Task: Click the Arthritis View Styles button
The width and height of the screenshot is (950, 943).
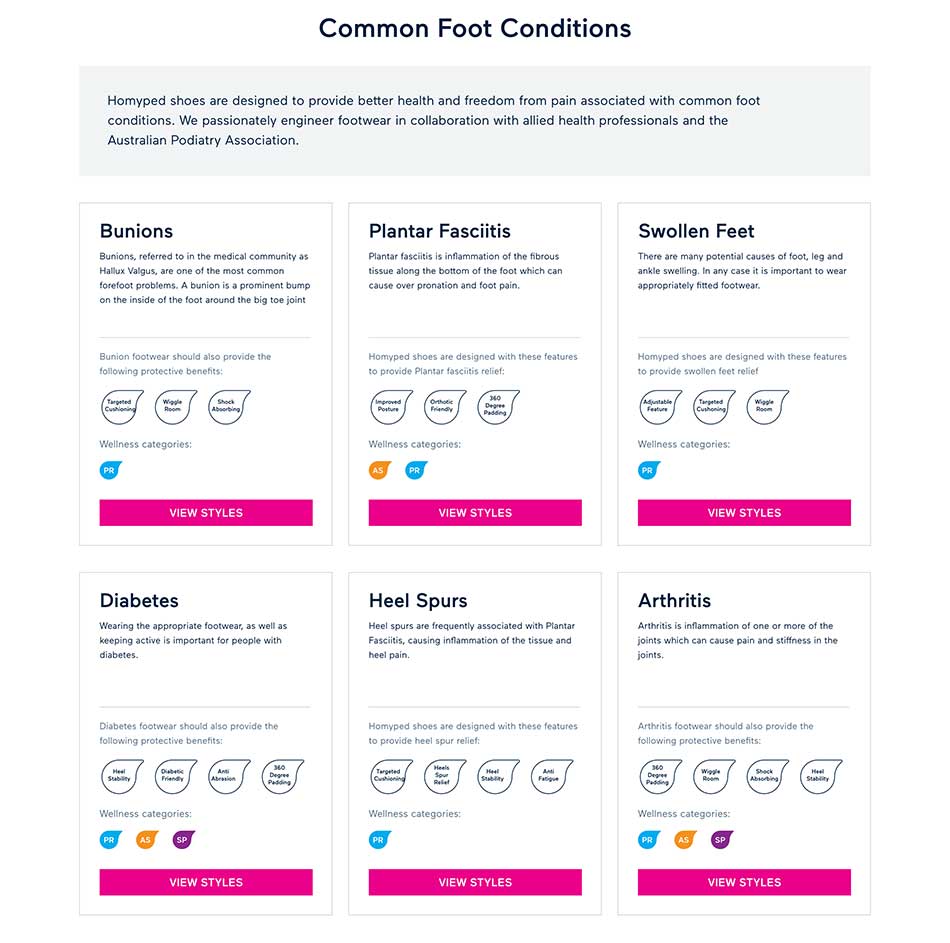Action: pyautogui.click(x=744, y=882)
